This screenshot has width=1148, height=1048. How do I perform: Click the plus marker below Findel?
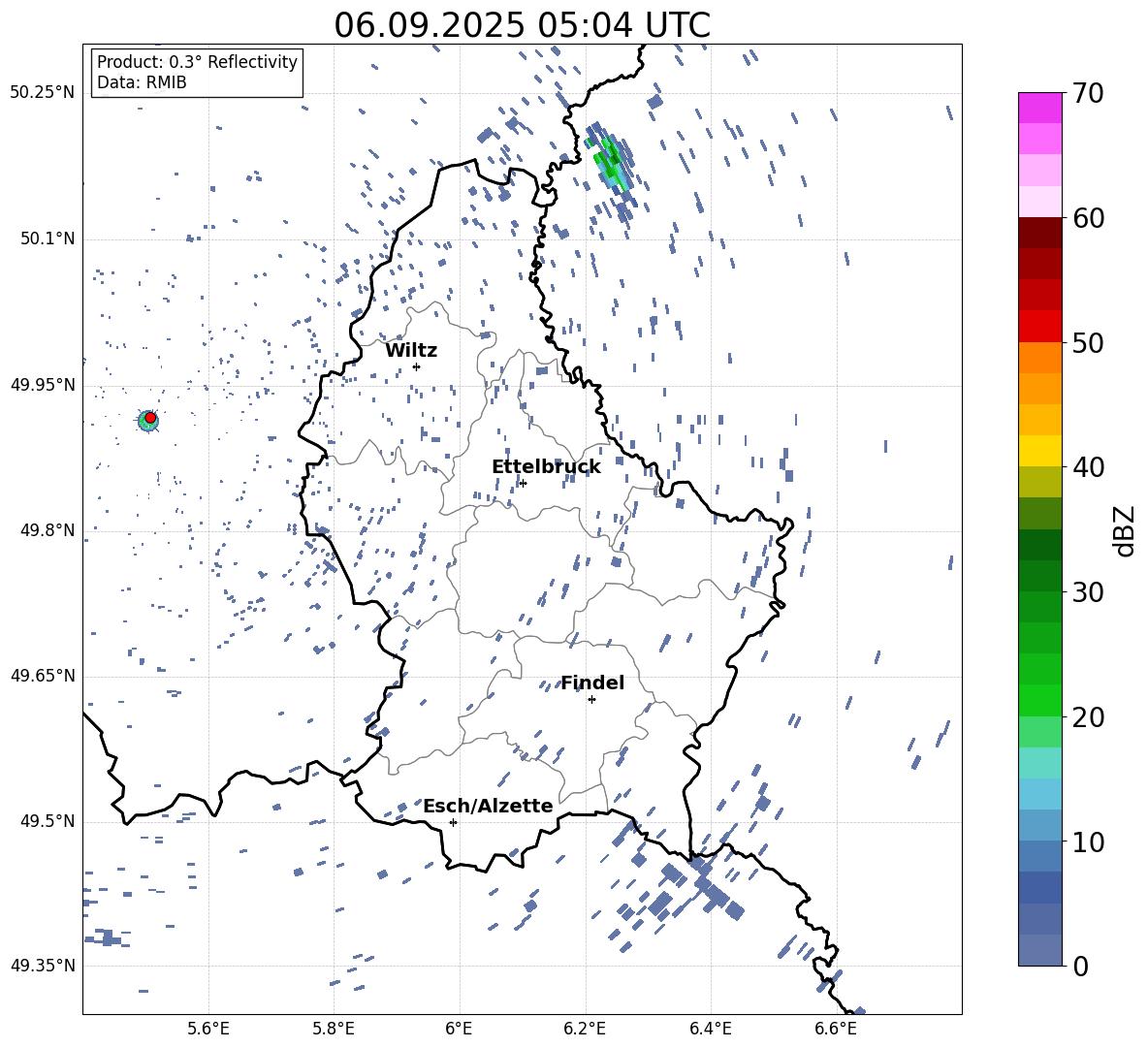click(x=591, y=700)
